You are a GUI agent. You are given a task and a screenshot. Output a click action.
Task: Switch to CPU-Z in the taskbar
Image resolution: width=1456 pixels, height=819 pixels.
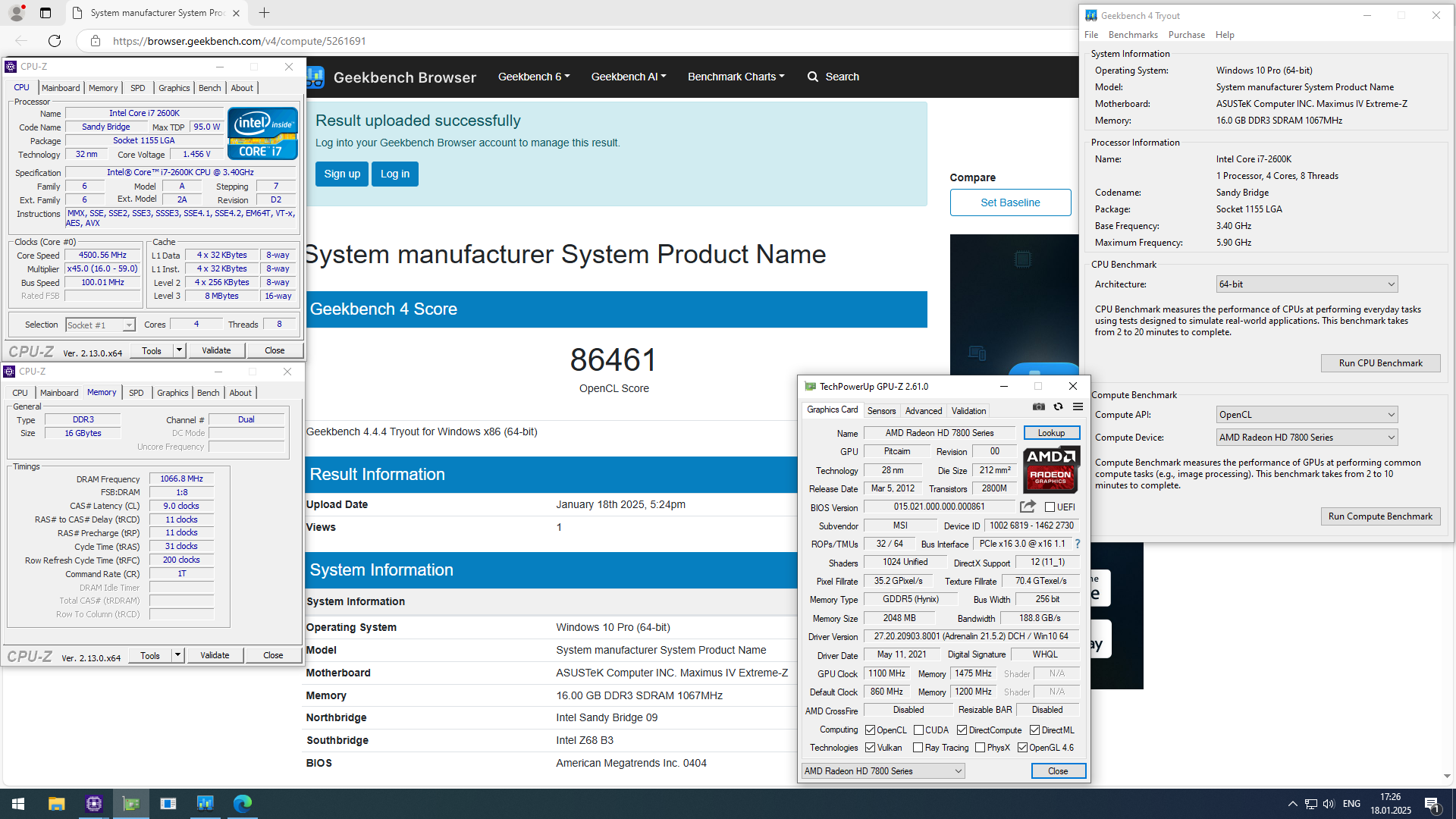pyautogui.click(x=94, y=803)
